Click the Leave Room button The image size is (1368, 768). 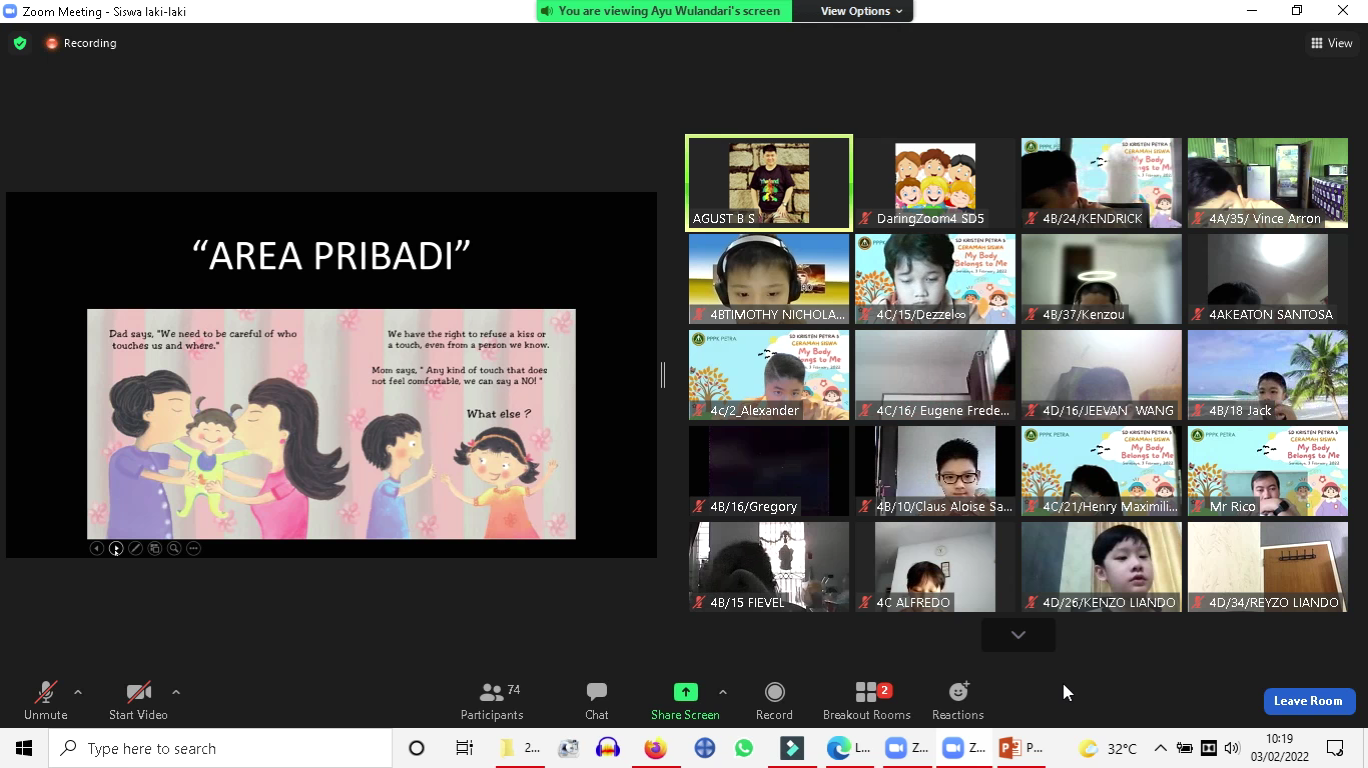coord(1308,701)
